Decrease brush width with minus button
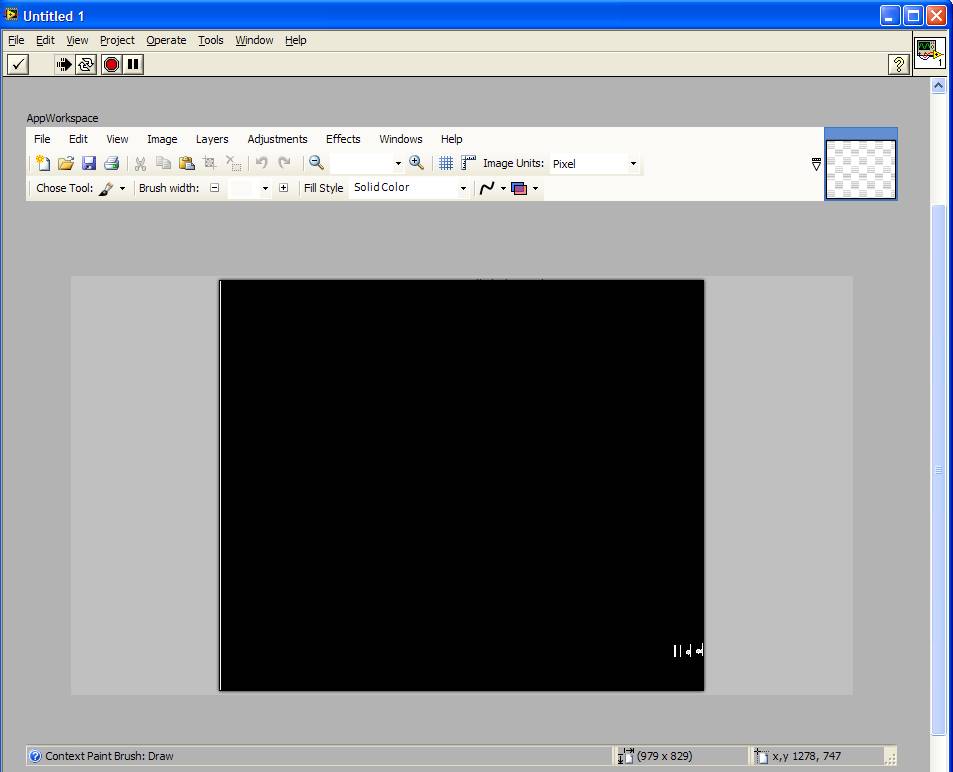Viewport: 953px width, 772px height. coord(214,188)
